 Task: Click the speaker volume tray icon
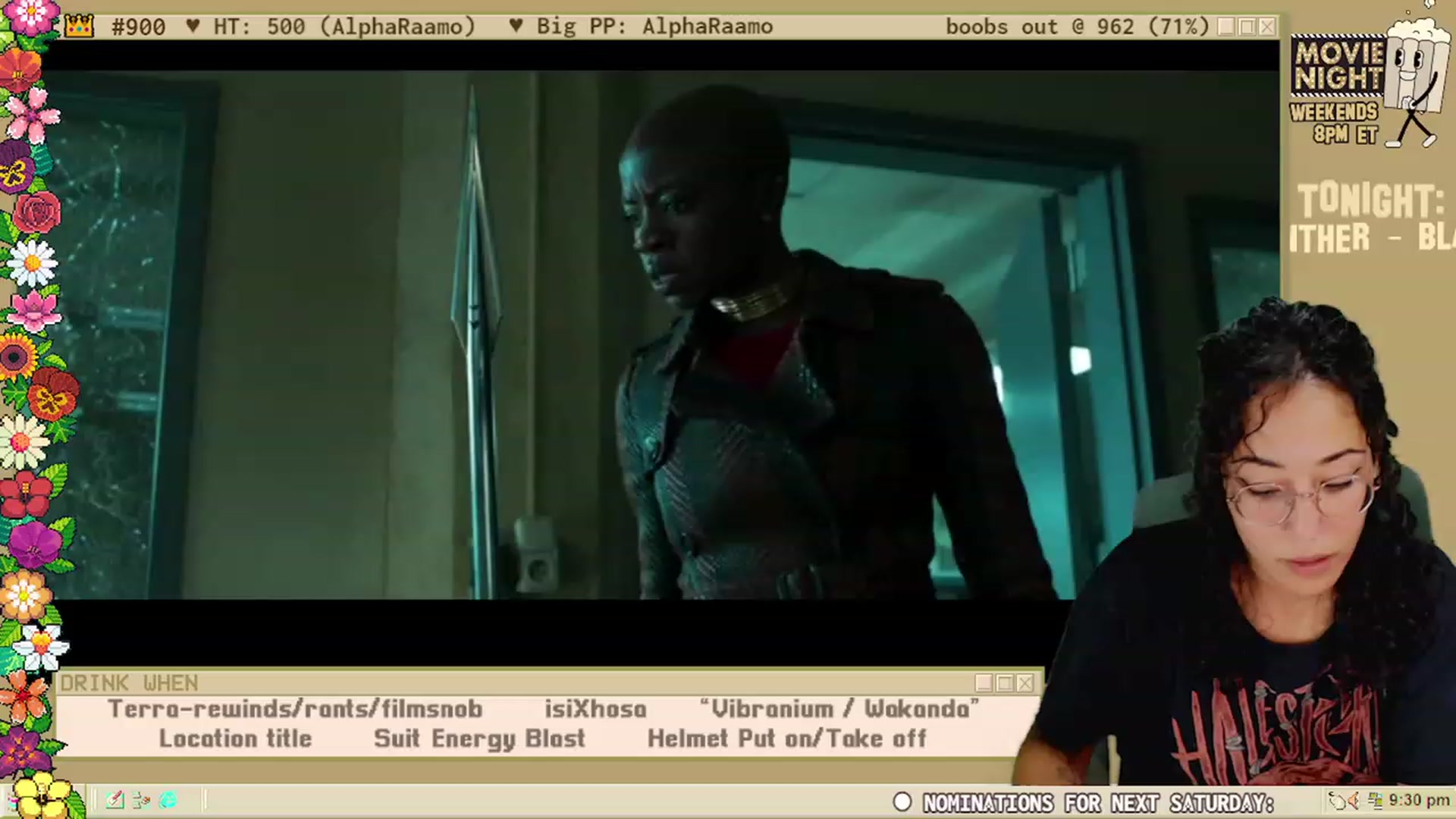click(x=1354, y=801)
